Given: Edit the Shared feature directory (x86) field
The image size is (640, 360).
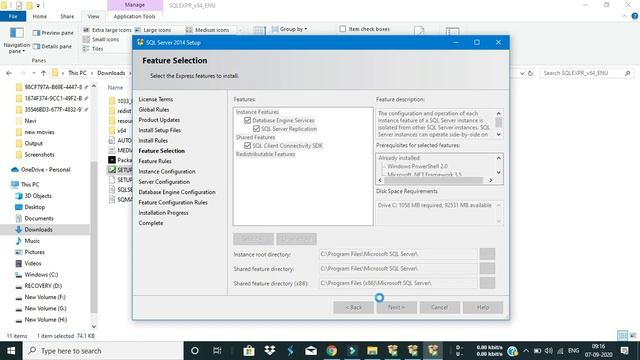Looking at the screenshot, I should tap(398, 283).
